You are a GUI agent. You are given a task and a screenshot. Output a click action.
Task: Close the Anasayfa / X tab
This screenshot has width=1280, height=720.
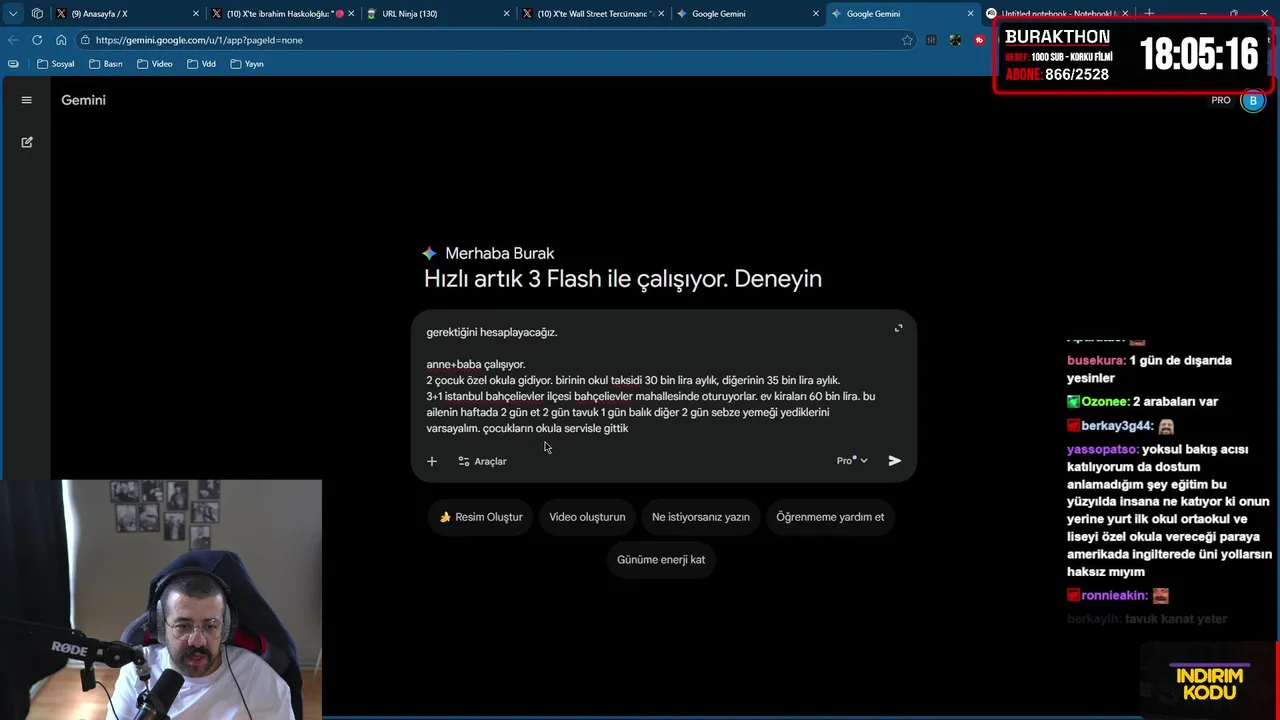pyautogui.click(x=196, y=14)
